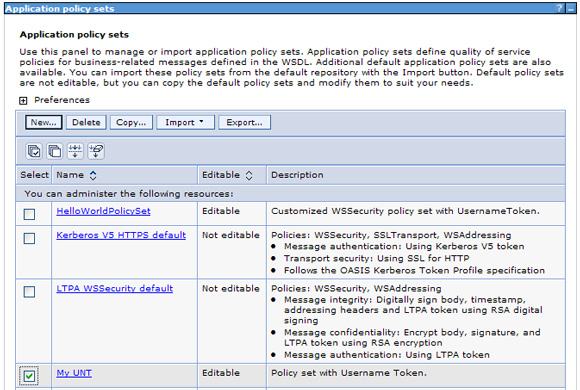The width and height of the screenshot is (580, 390).
Task: Click the Select All items icon
Action: [34, 151]
